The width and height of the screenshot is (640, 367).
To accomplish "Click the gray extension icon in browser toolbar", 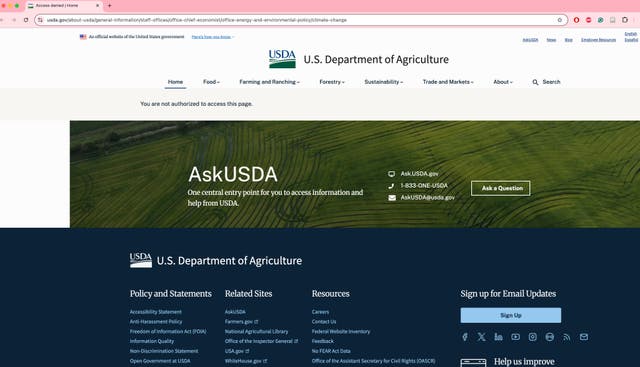I will click(613, 20).
